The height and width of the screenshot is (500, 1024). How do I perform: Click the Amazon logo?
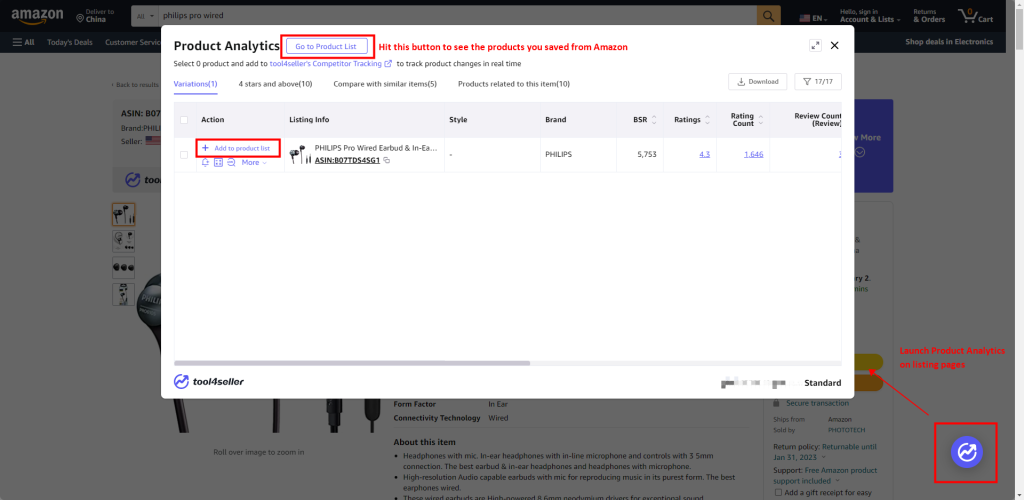pos(37,15)
